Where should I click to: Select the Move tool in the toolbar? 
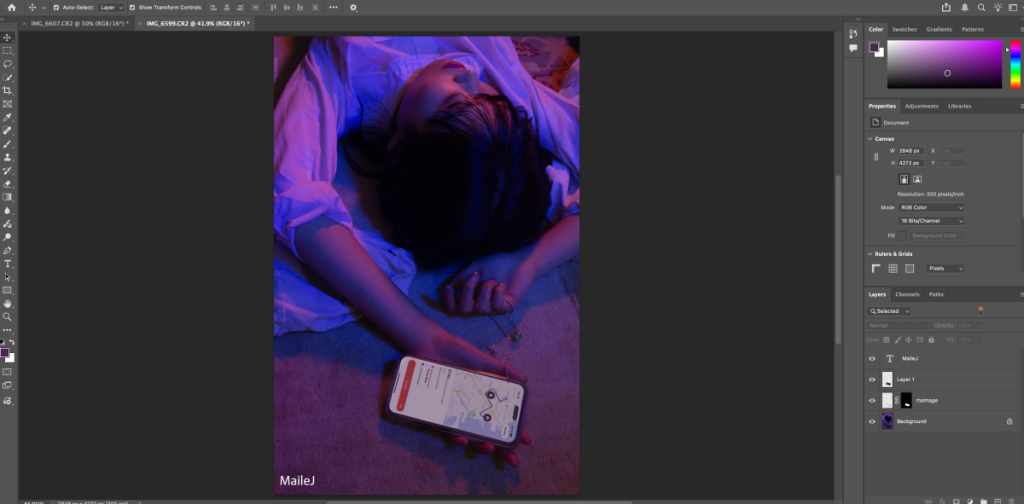click(x=7, y=37)
